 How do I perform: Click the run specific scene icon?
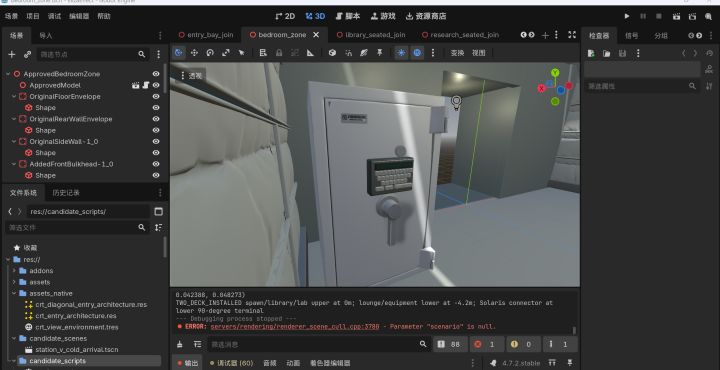pyautogui.click(x=692, y=16)
